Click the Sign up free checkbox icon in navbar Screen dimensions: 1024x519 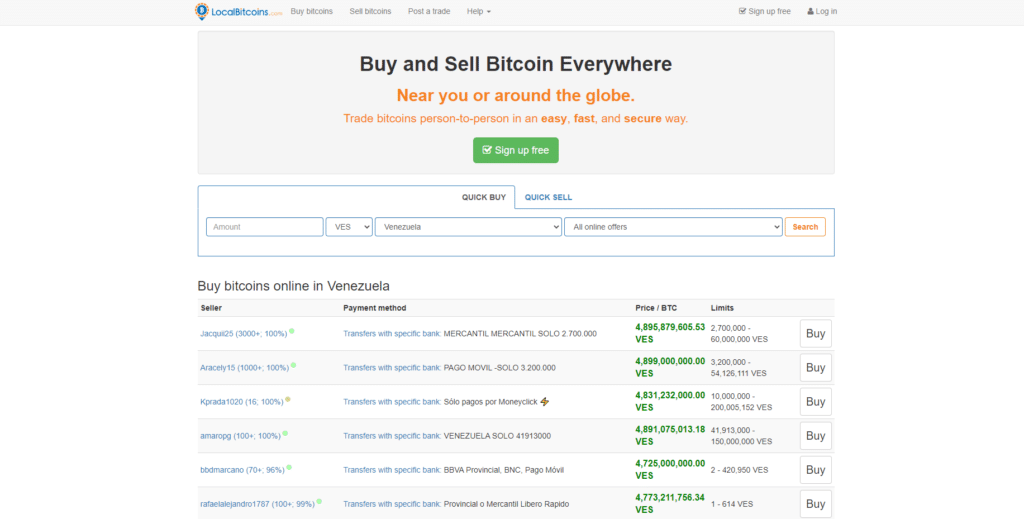[x=742, y=11]
